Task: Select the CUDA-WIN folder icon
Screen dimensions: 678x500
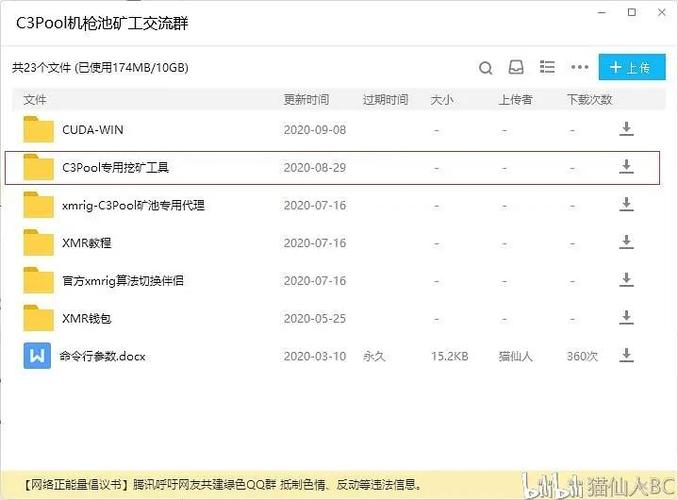Action: point(38,129)
